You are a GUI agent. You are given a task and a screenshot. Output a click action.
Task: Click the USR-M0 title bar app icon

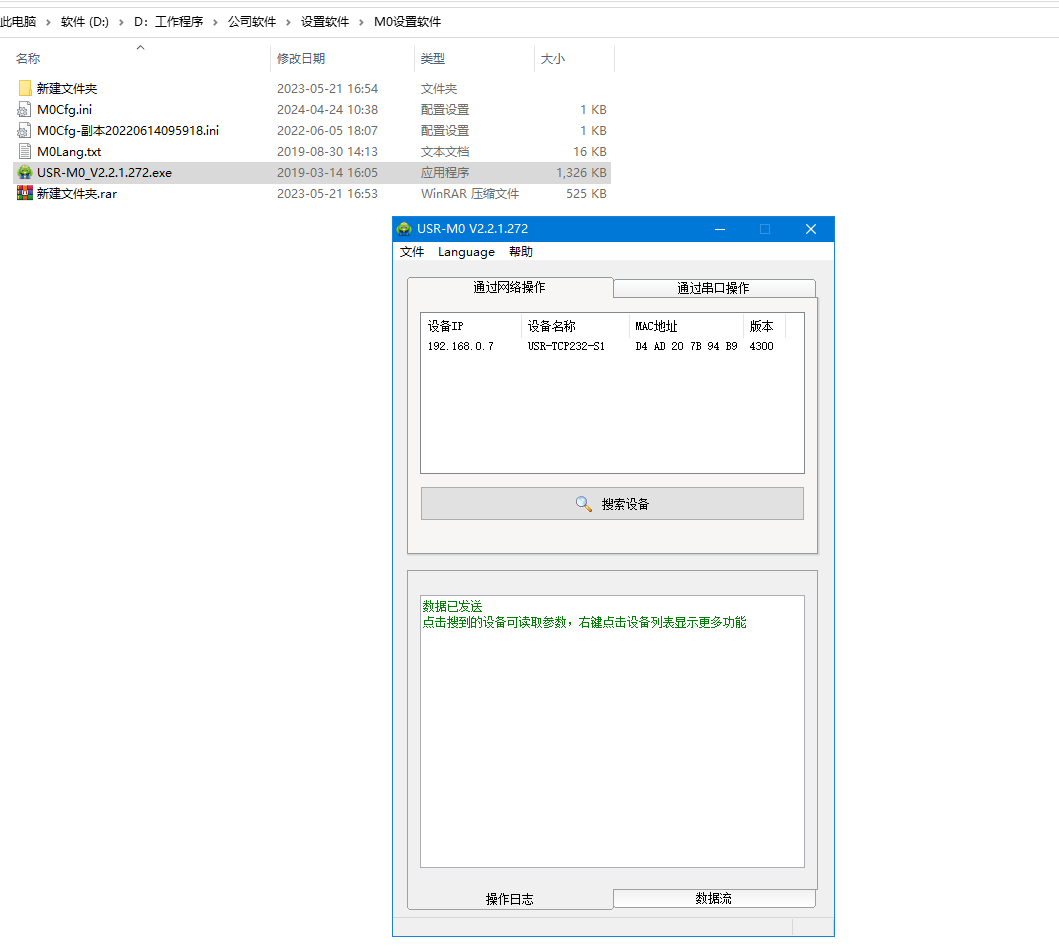(404, 229)
